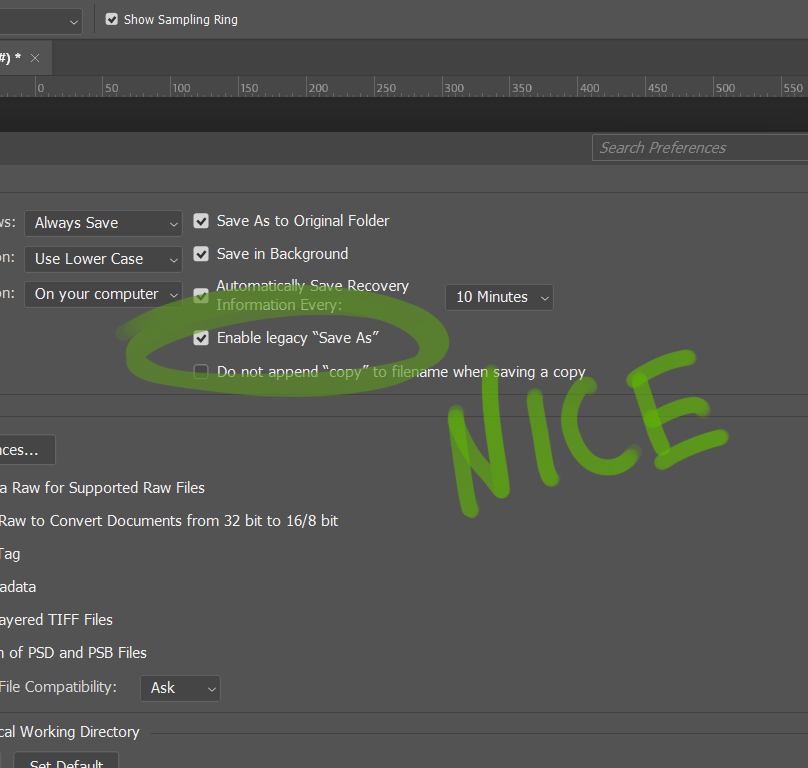
Task: Expand the tool options dropdown beside Show Sampling Ring
Action: [x=40, y=19]
